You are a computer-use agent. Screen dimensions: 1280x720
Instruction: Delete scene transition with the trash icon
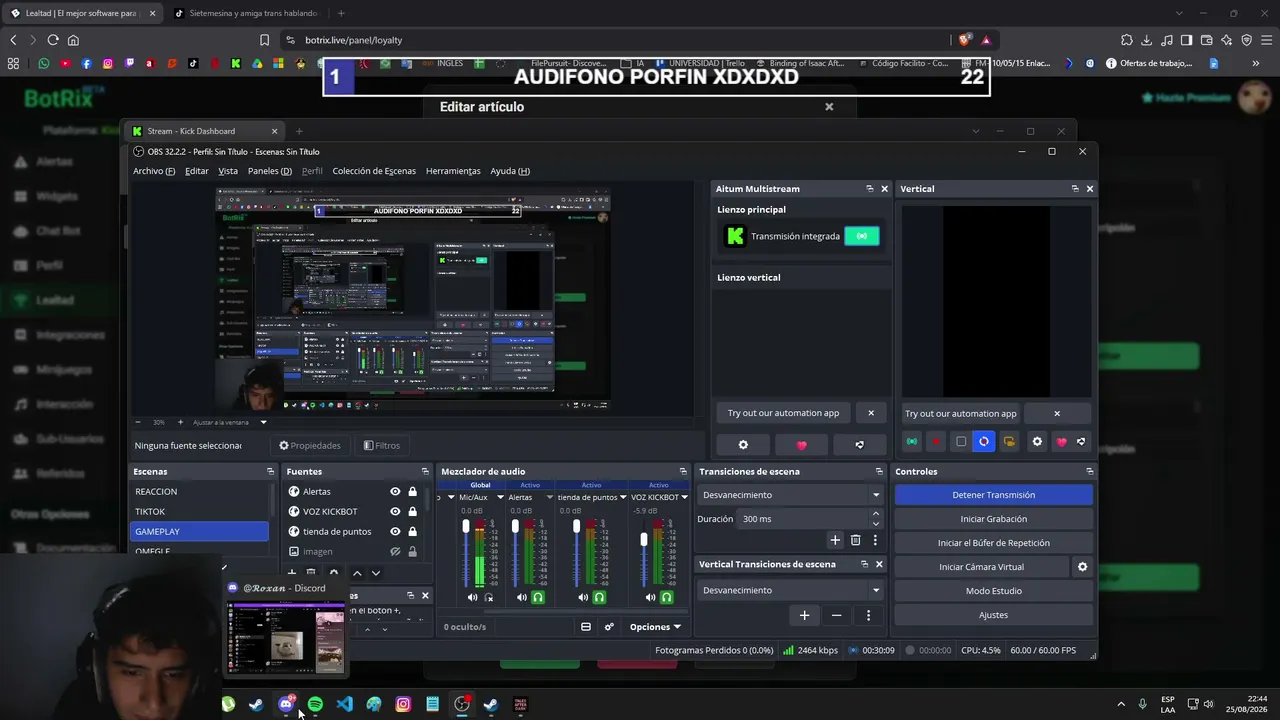click(x=855, y=540)
